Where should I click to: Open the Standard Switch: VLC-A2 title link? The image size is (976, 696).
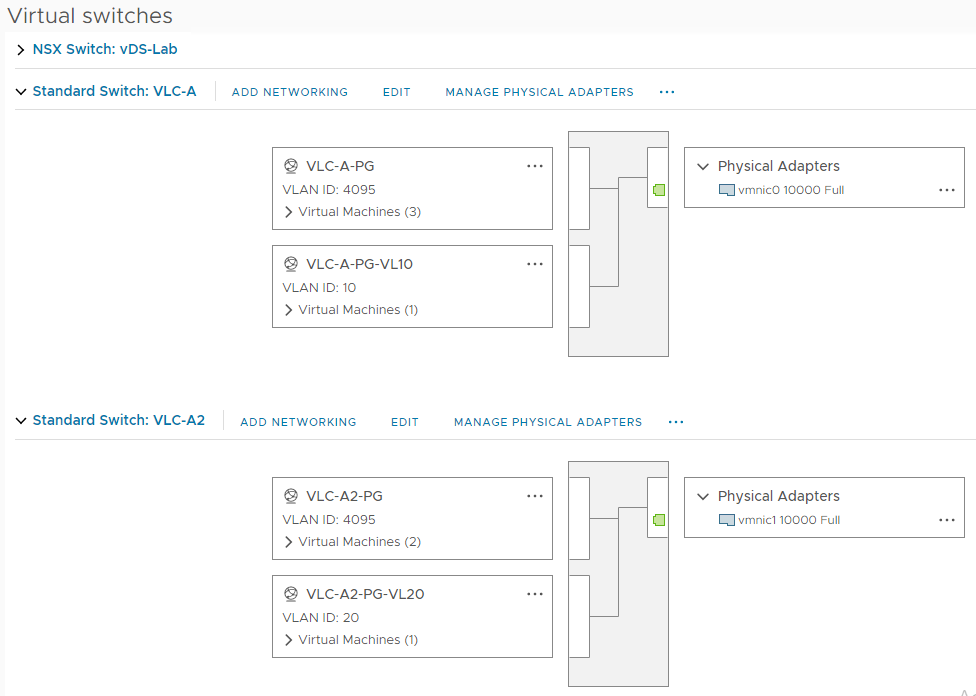point(118,420)
